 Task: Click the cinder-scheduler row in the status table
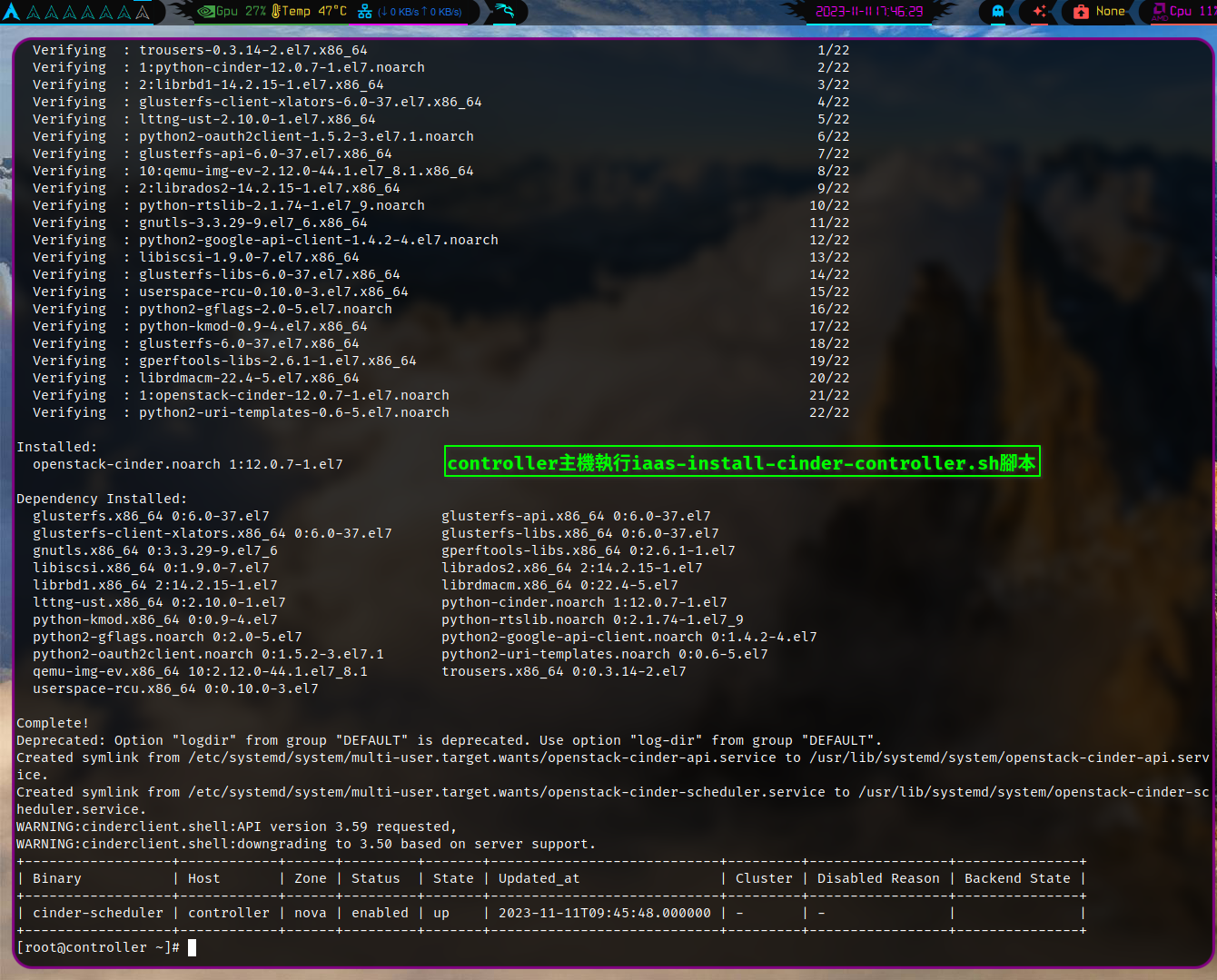click(98, 912)
